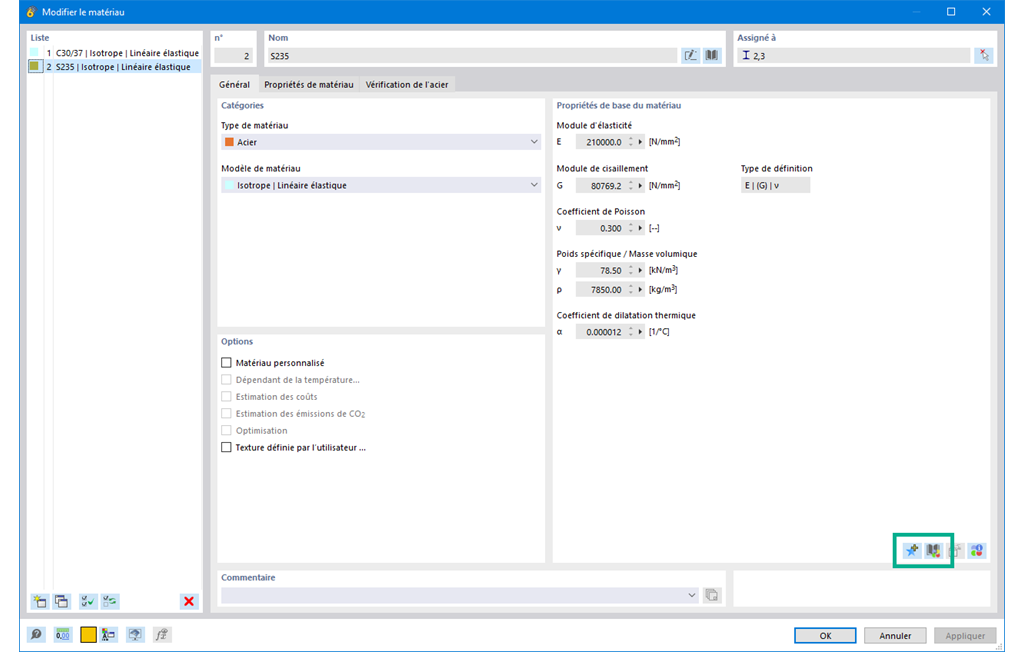This screenshot has width=1024, height=652.
Task: Open arrow menu next to E value
Action: [641, 142]
